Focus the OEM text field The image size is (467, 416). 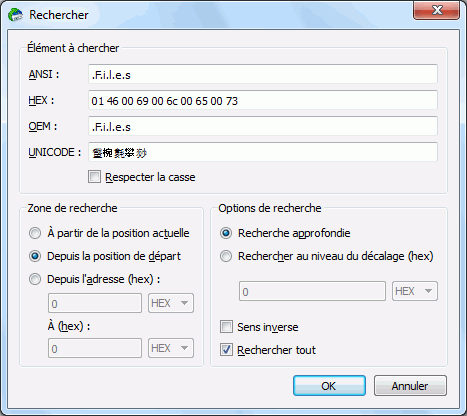263,126
